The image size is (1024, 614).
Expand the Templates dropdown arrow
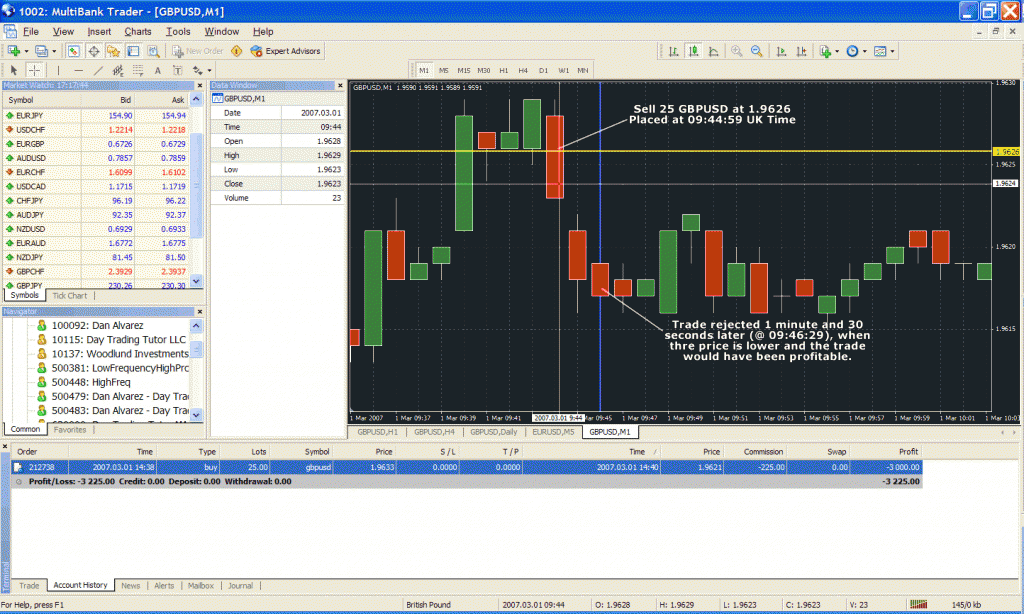click(893, 51)
